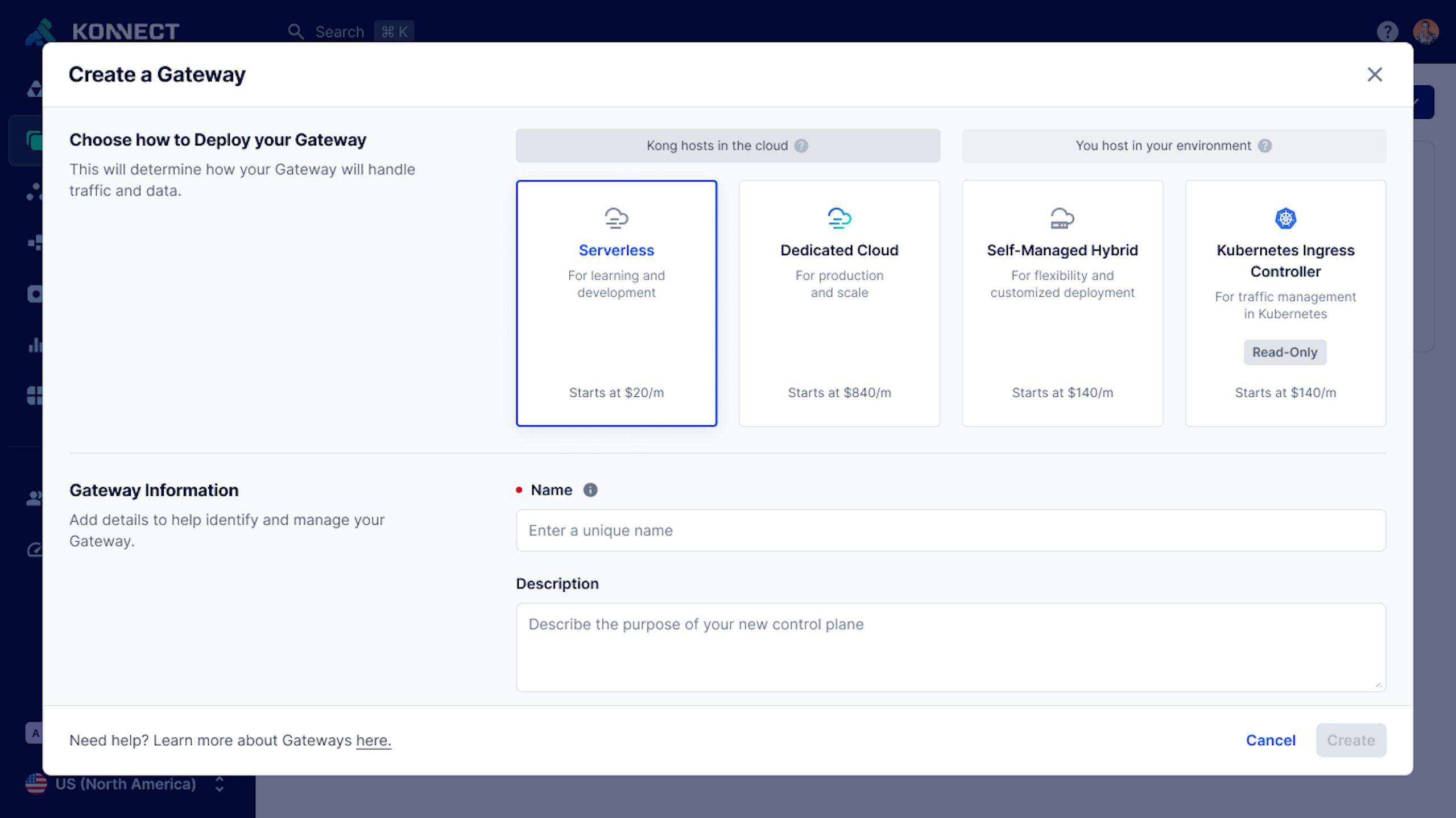Click help icon beside Kong hosts in cloud
The height and width of the screenshot is (818, 1456).
(x=801, y=146)
